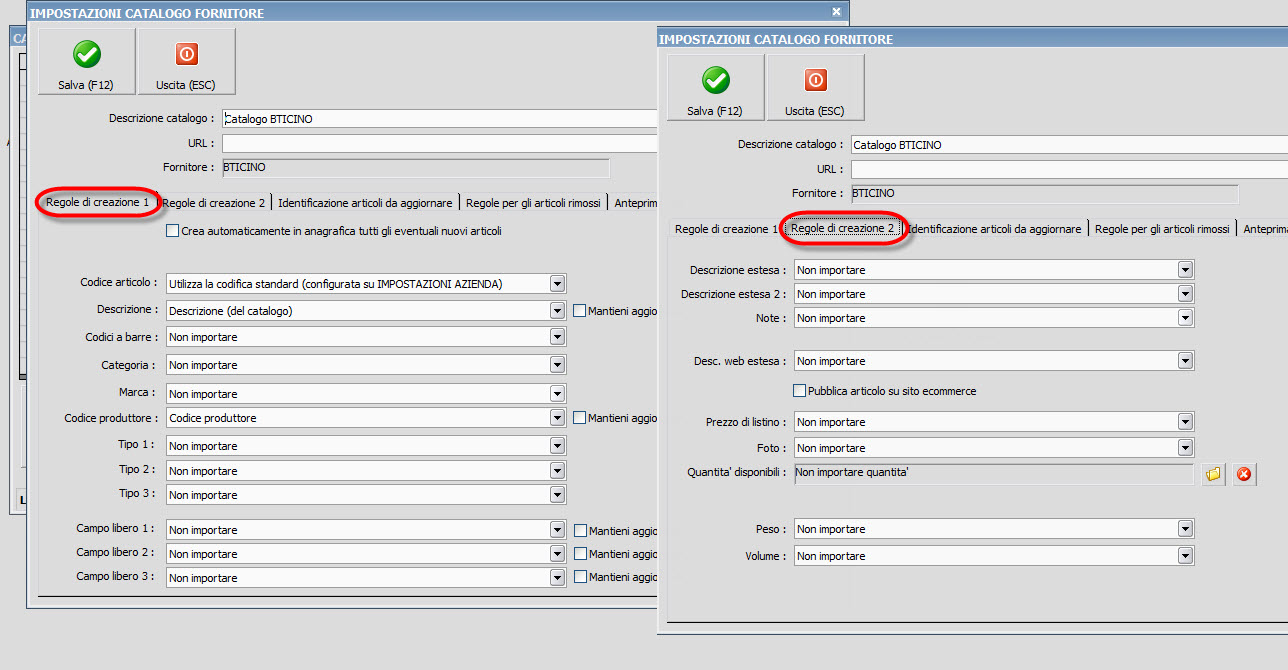Open Identificazione articoli da aggiornare tab, left window
The image size is (1288, 670).
(x=366, y=203)
